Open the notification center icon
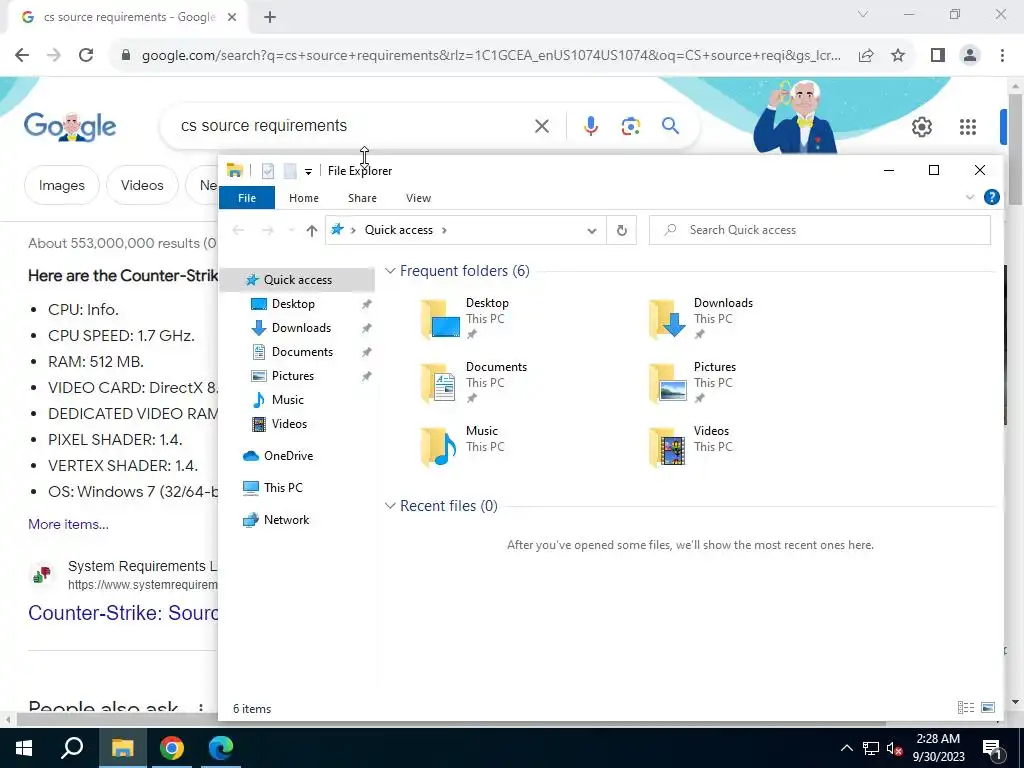The width and height of the screenshot is (1024, 768). 991,748
